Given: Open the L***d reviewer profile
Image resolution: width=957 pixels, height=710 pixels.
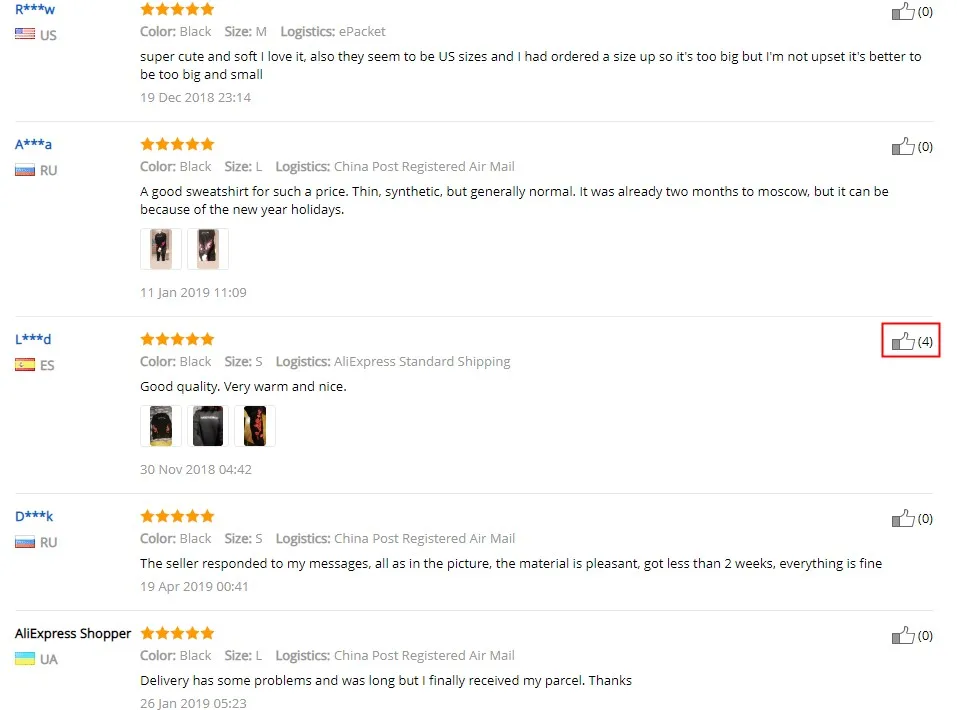Looking at the screenshot, I should [33, 339].
